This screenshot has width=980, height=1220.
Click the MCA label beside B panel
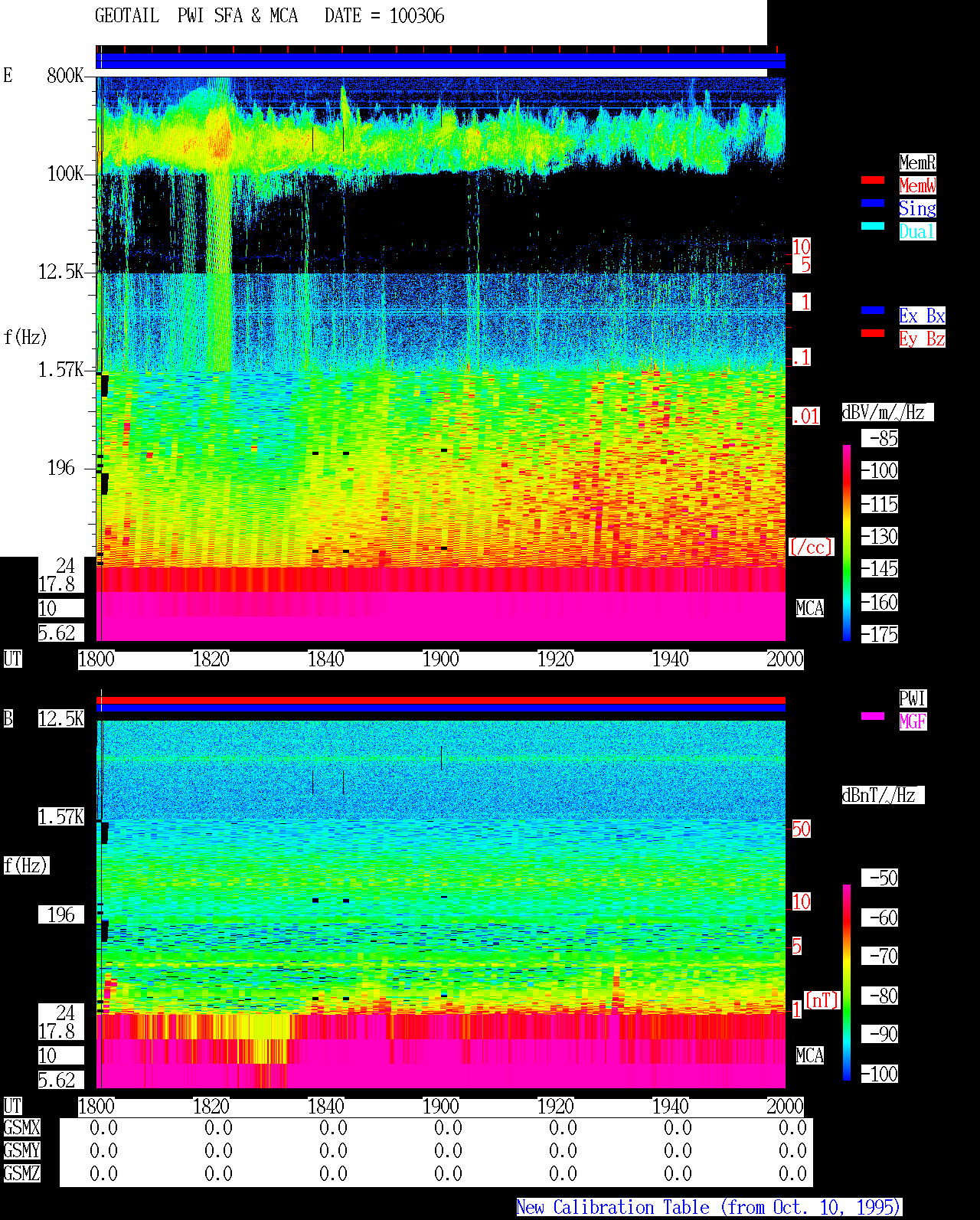(810, 1055)
